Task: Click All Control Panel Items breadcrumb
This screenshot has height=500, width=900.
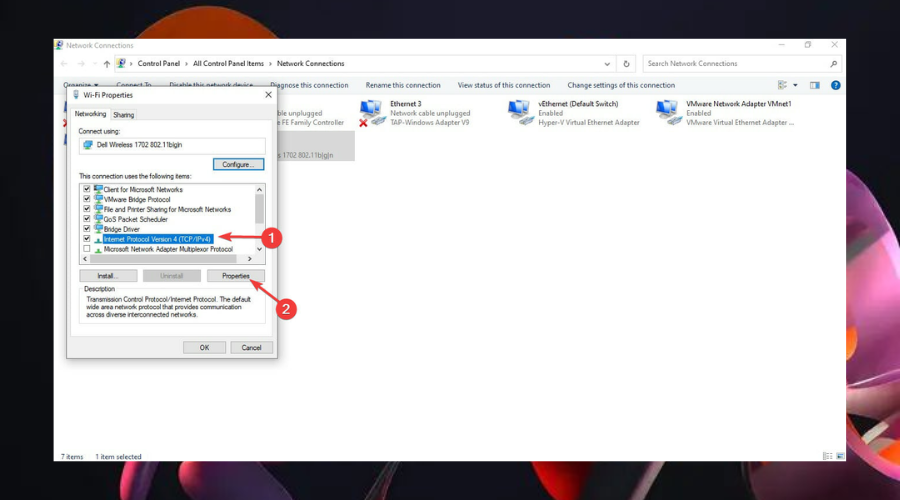Action: 228,64
